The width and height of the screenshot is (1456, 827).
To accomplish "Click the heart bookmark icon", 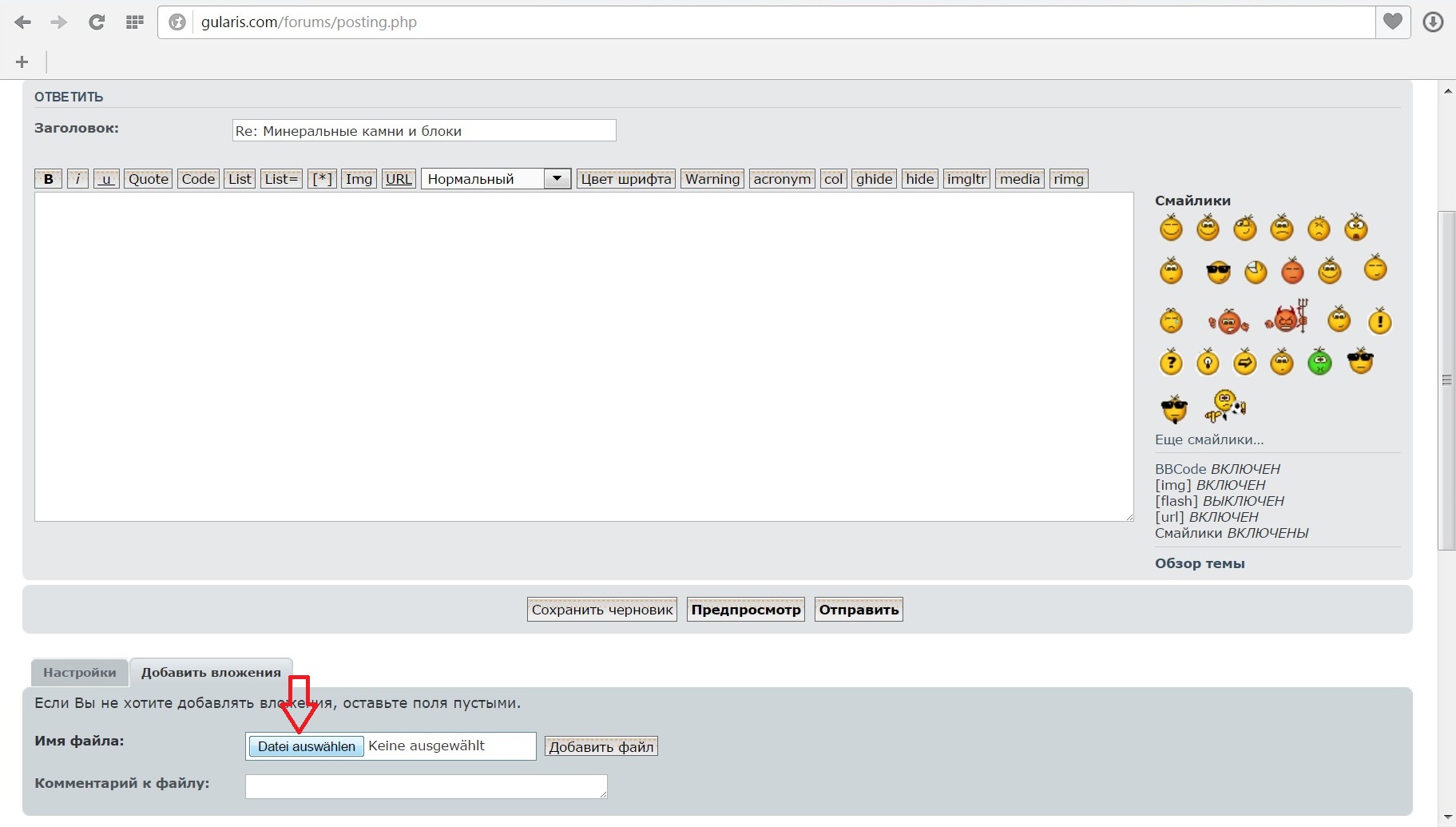I will click(x=1393, y=22).
